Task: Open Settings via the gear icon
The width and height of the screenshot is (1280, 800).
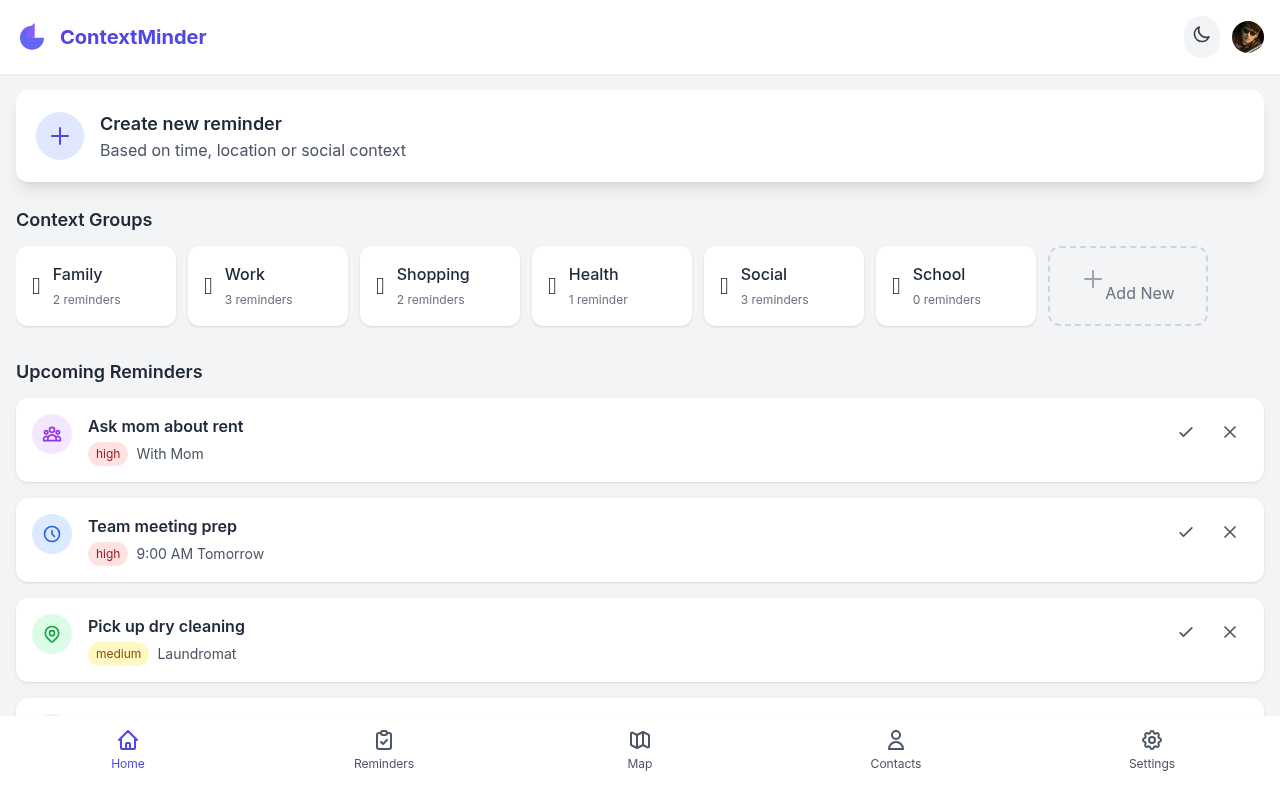Action: pyautogui.click(x=1152, y=749)
